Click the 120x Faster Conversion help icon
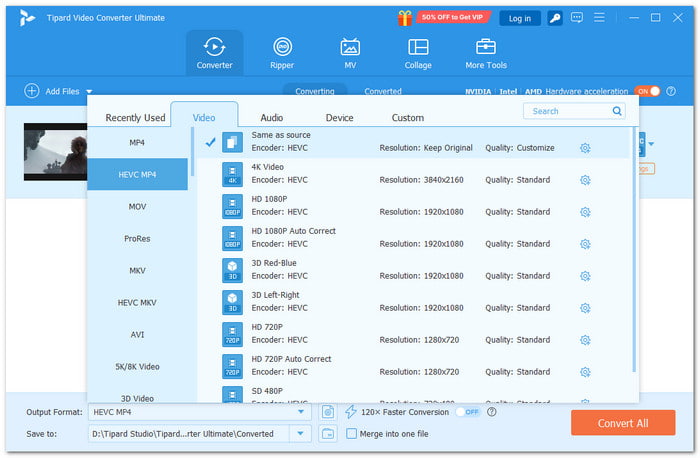This screenshot has height=458, width=700. [491, 412]
